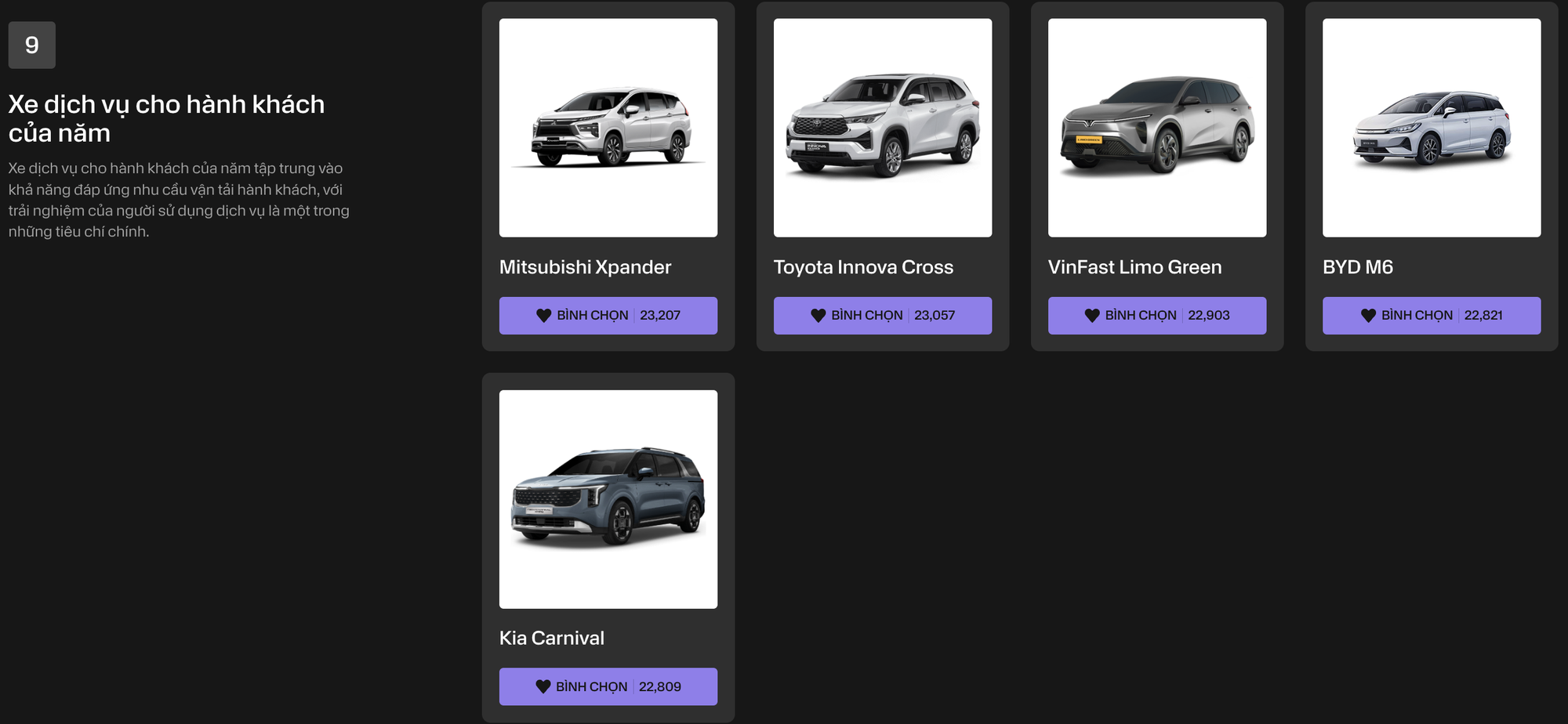Screen dimensions: 1568x724
Task: Click the heart icon for Toyota Innova Cross
Action: tap(818, 316)
